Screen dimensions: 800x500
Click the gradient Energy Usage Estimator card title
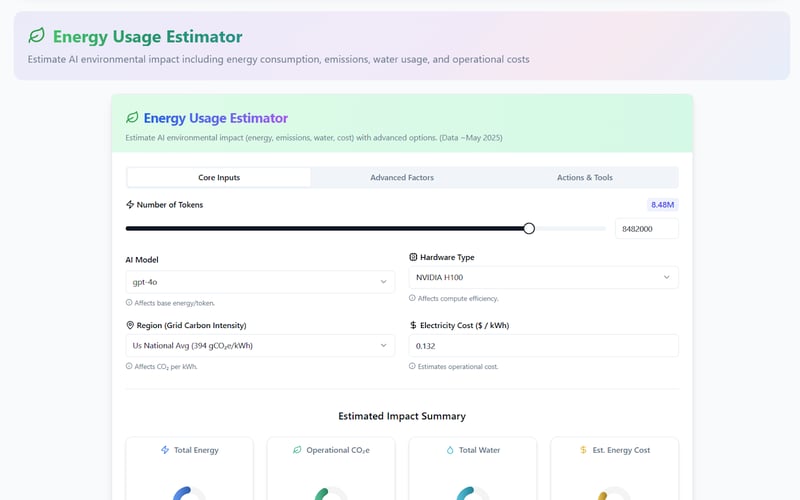coord(216,118)
